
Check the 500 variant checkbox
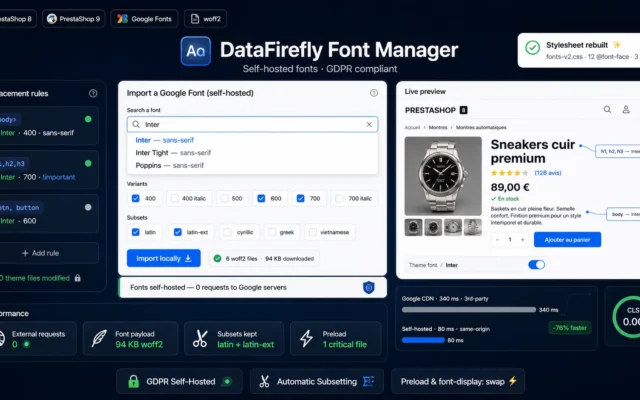(x=224, y=198)
